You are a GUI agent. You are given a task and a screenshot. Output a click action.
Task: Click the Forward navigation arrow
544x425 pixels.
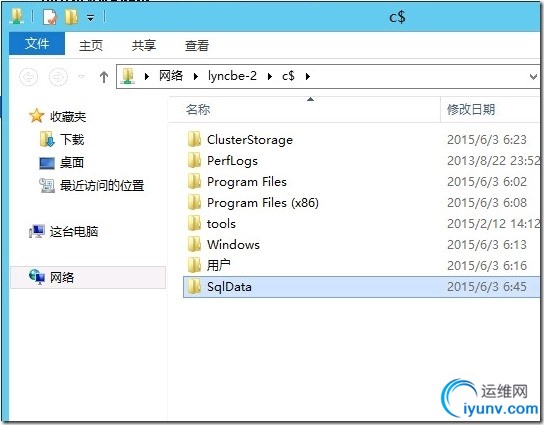coord(58,77)
